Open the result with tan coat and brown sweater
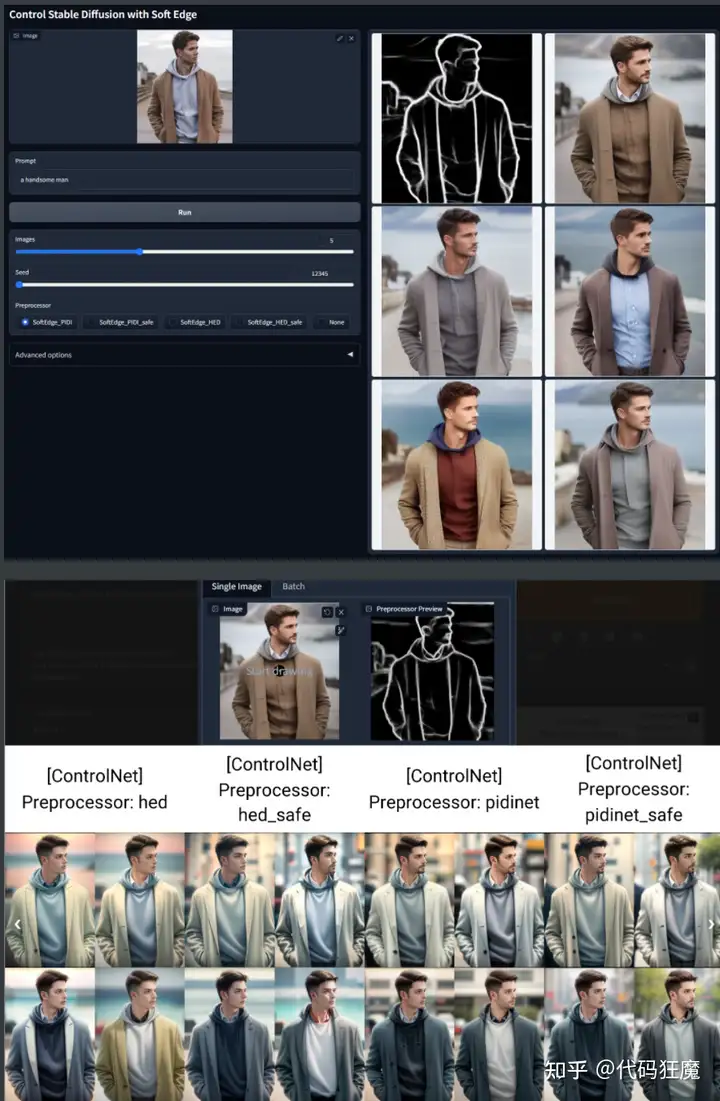 point(630,118)
